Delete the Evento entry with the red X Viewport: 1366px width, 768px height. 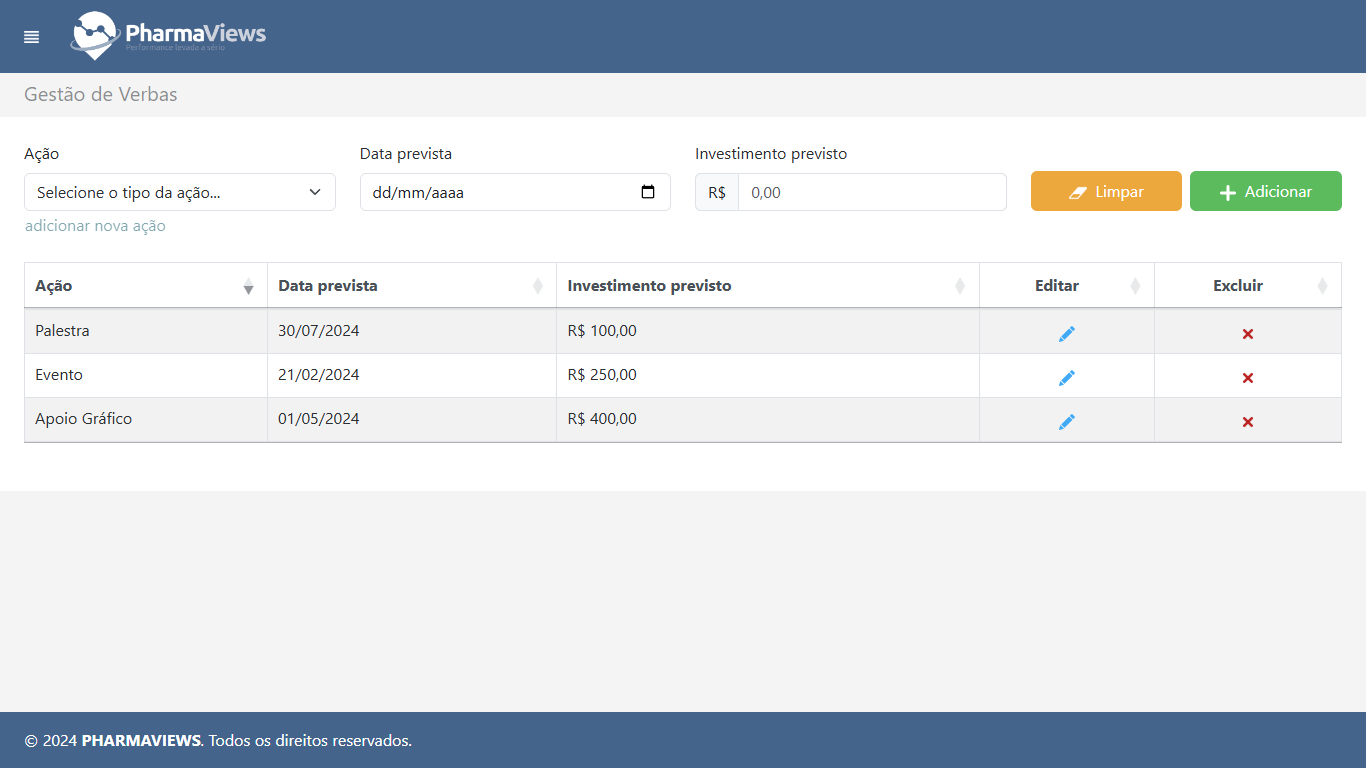[x=1247, y=378]
